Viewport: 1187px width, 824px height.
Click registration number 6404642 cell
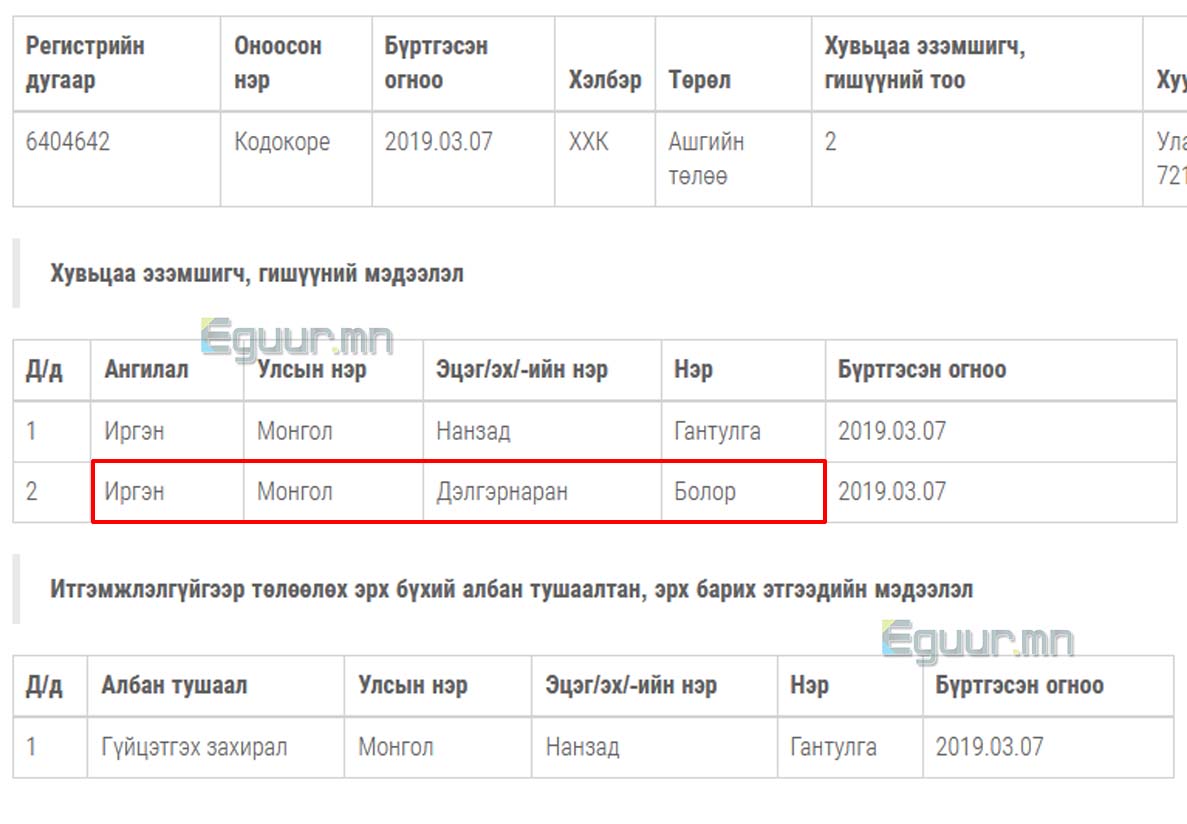tap(68, 142)
